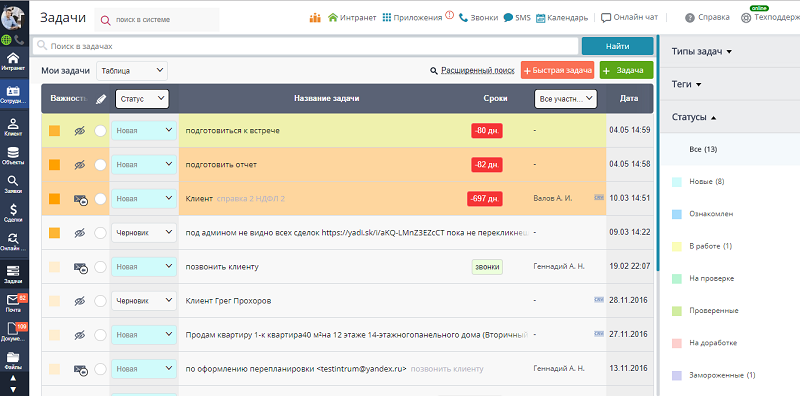This screenshot has width=800, height=396.
Task: Open Справка help link
Action: [x=707, y=18]
